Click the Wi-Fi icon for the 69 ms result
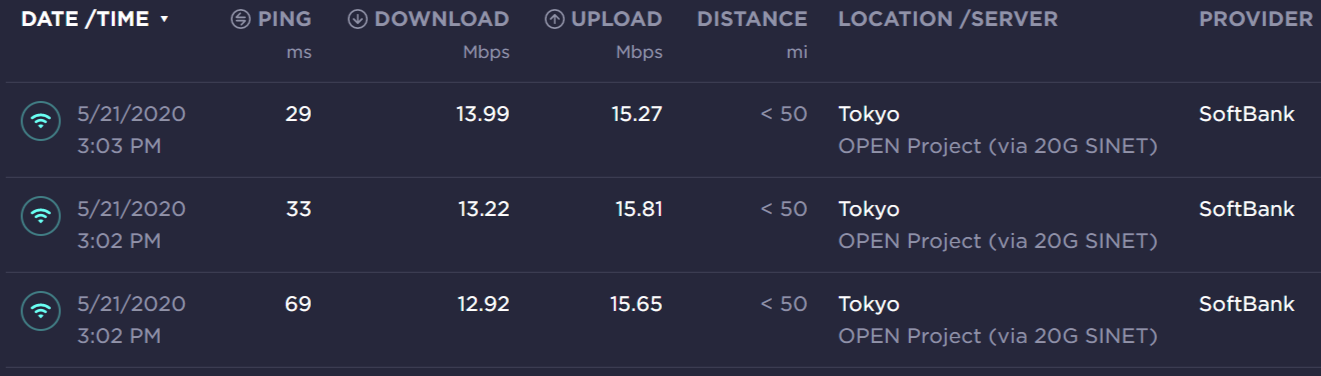The height and width of the screenshot is (376, 1321). point(40,311)
